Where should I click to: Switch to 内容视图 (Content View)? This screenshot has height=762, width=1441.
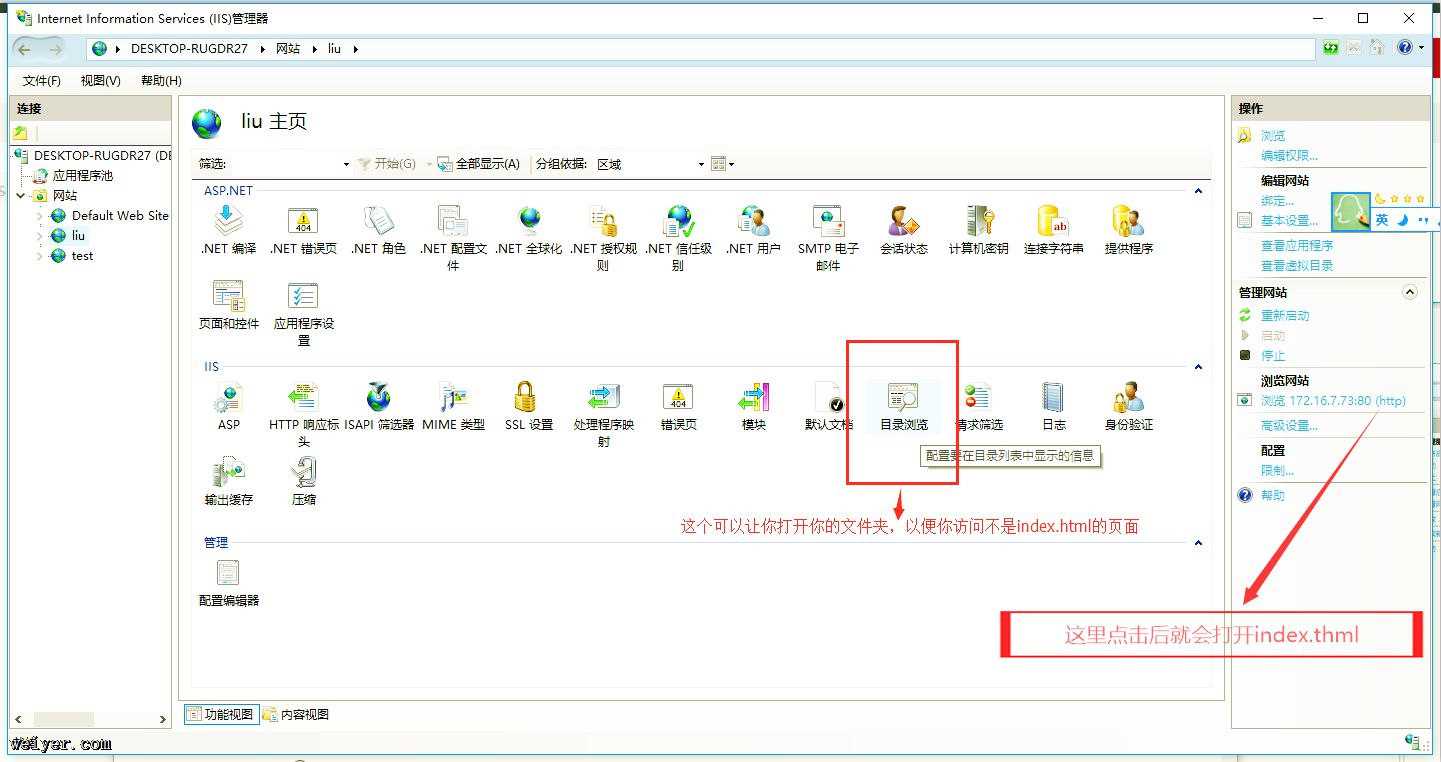(296, 714)
